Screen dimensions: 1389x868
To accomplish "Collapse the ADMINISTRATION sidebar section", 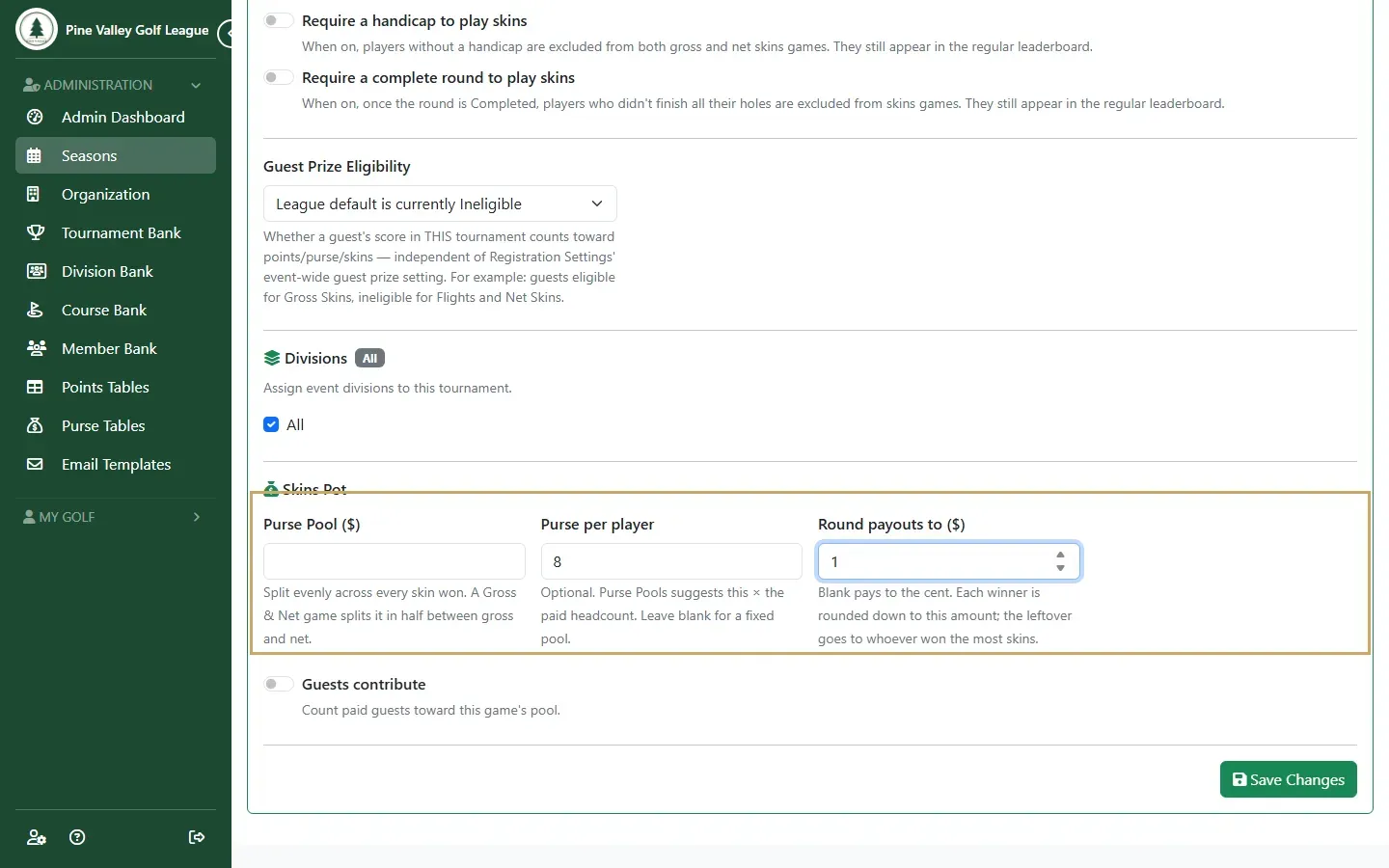I will click(x=116, y=85).
